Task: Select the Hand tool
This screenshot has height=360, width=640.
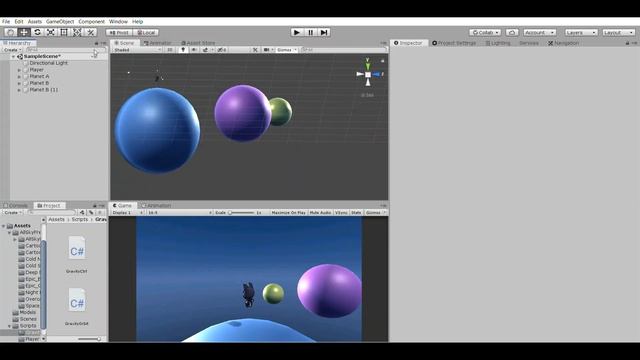Action: click(x=11, y=32)
